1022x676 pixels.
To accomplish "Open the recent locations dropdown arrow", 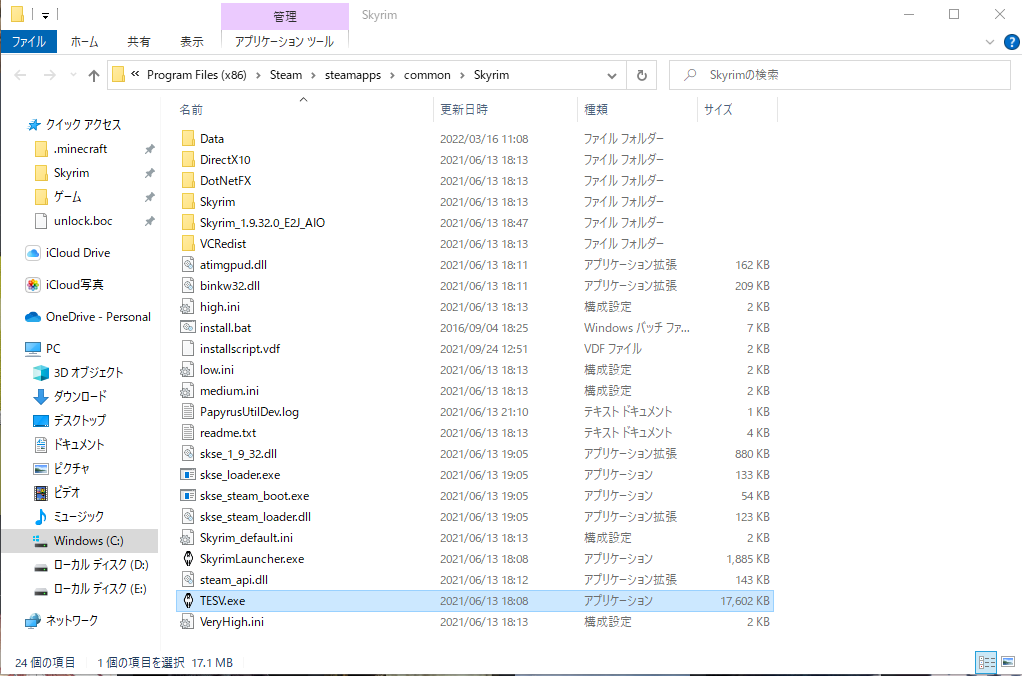I will tap(73, 76).
